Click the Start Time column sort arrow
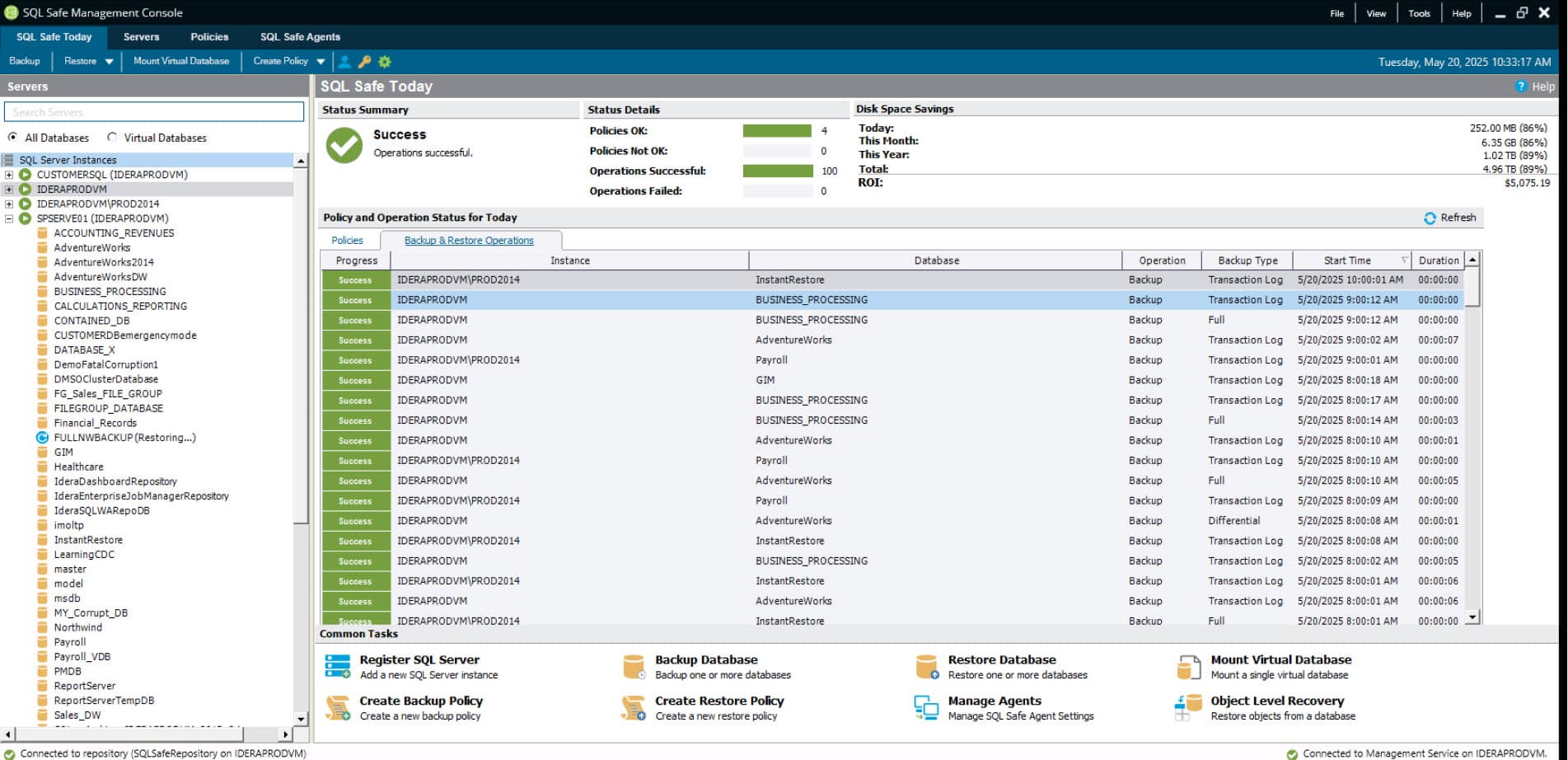The height and width of the screenshot is (760, 1568). (1404, 260)
